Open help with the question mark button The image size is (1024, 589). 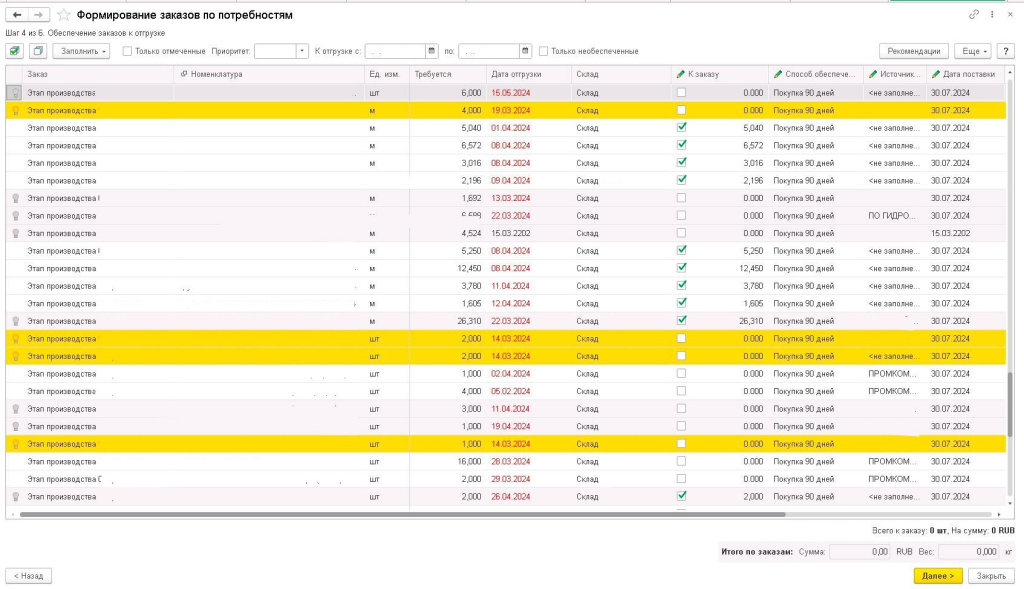click(x=1006, y=51)
